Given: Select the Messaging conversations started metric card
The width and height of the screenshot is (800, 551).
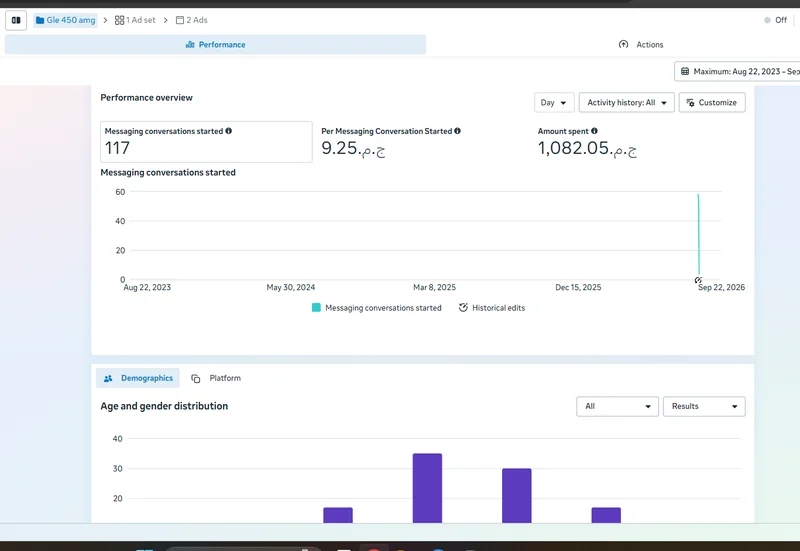Looking at the screenshot, I should click(x=206, y=142).
